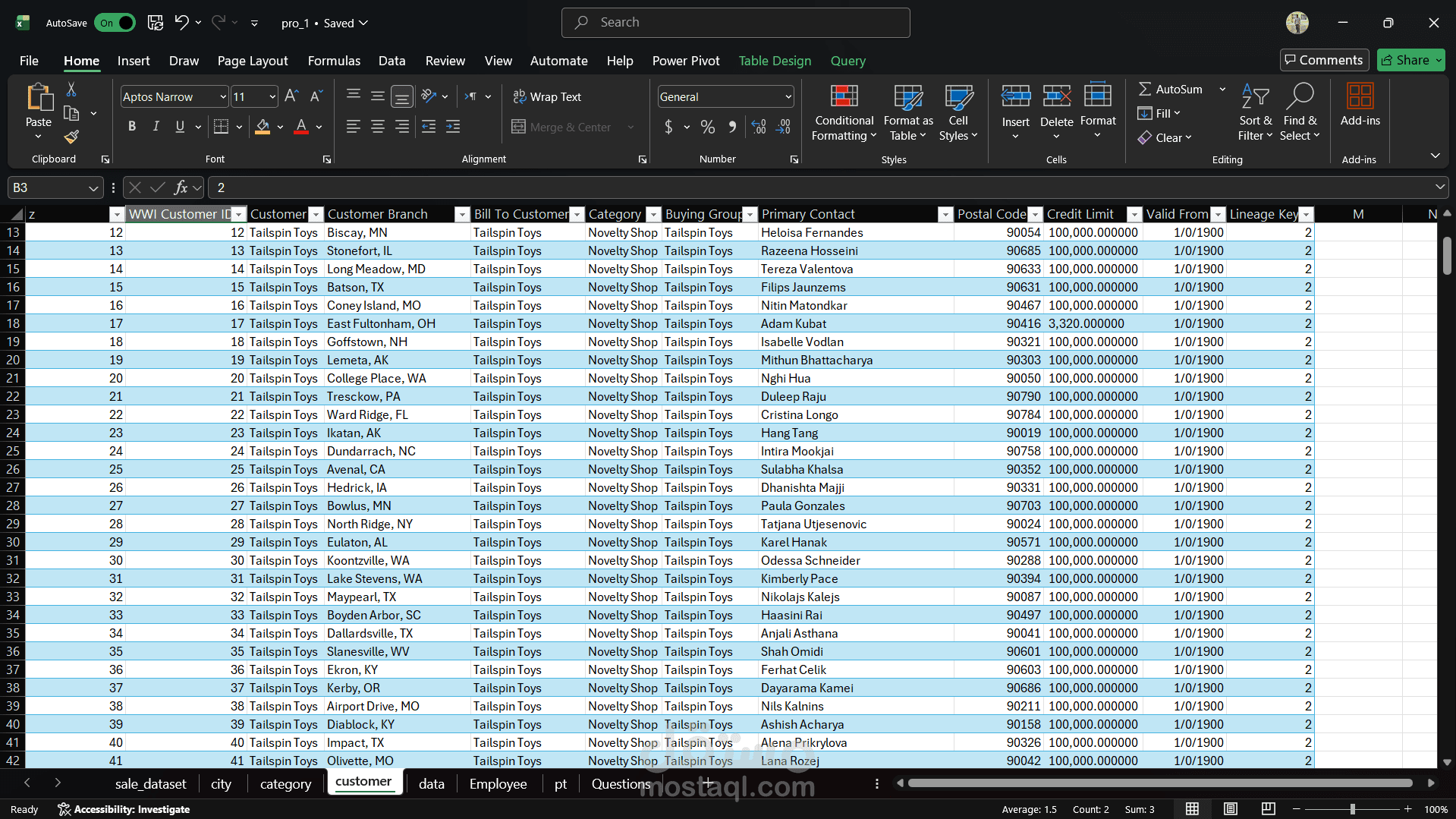Open Category column filter dropdown
The width and height of the screenshot is (1456, 819).
653,215
